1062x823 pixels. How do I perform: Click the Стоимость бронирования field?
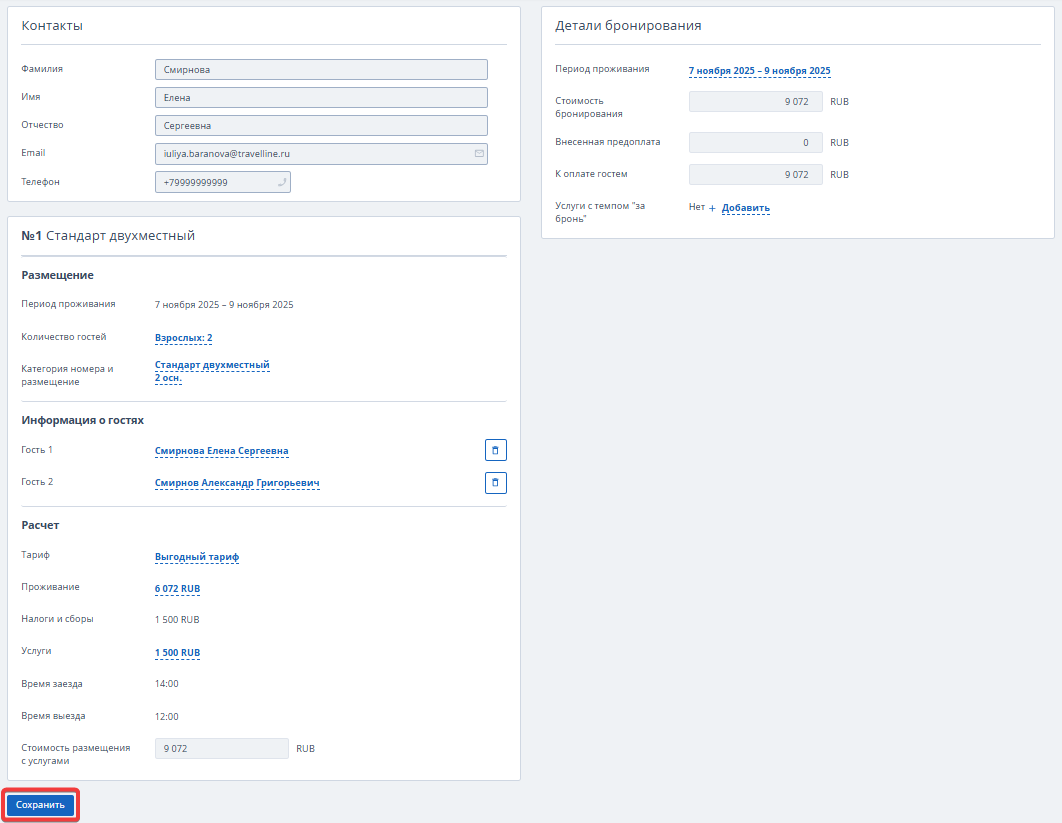(755, 101)
